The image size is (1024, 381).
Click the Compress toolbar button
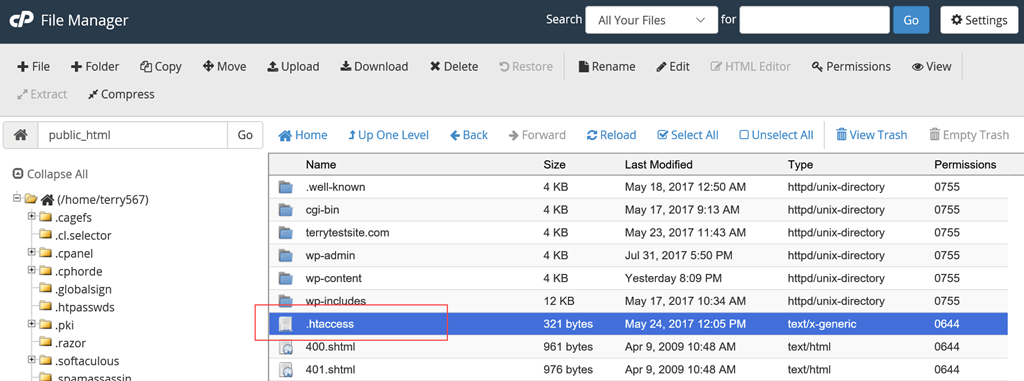tap(121, 95)
